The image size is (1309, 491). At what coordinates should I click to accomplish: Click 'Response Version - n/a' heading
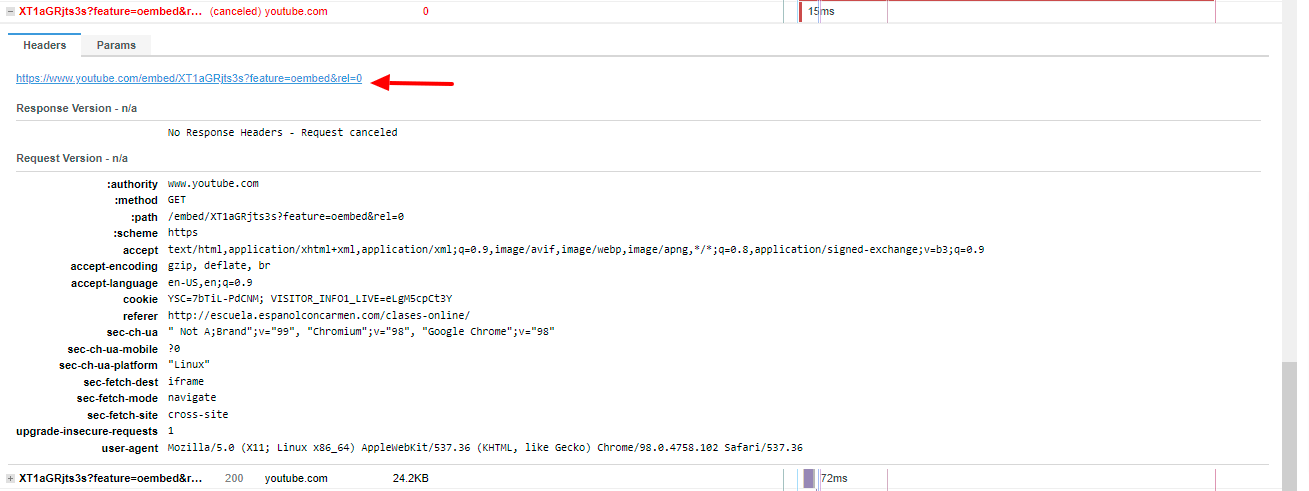[77, 108]
